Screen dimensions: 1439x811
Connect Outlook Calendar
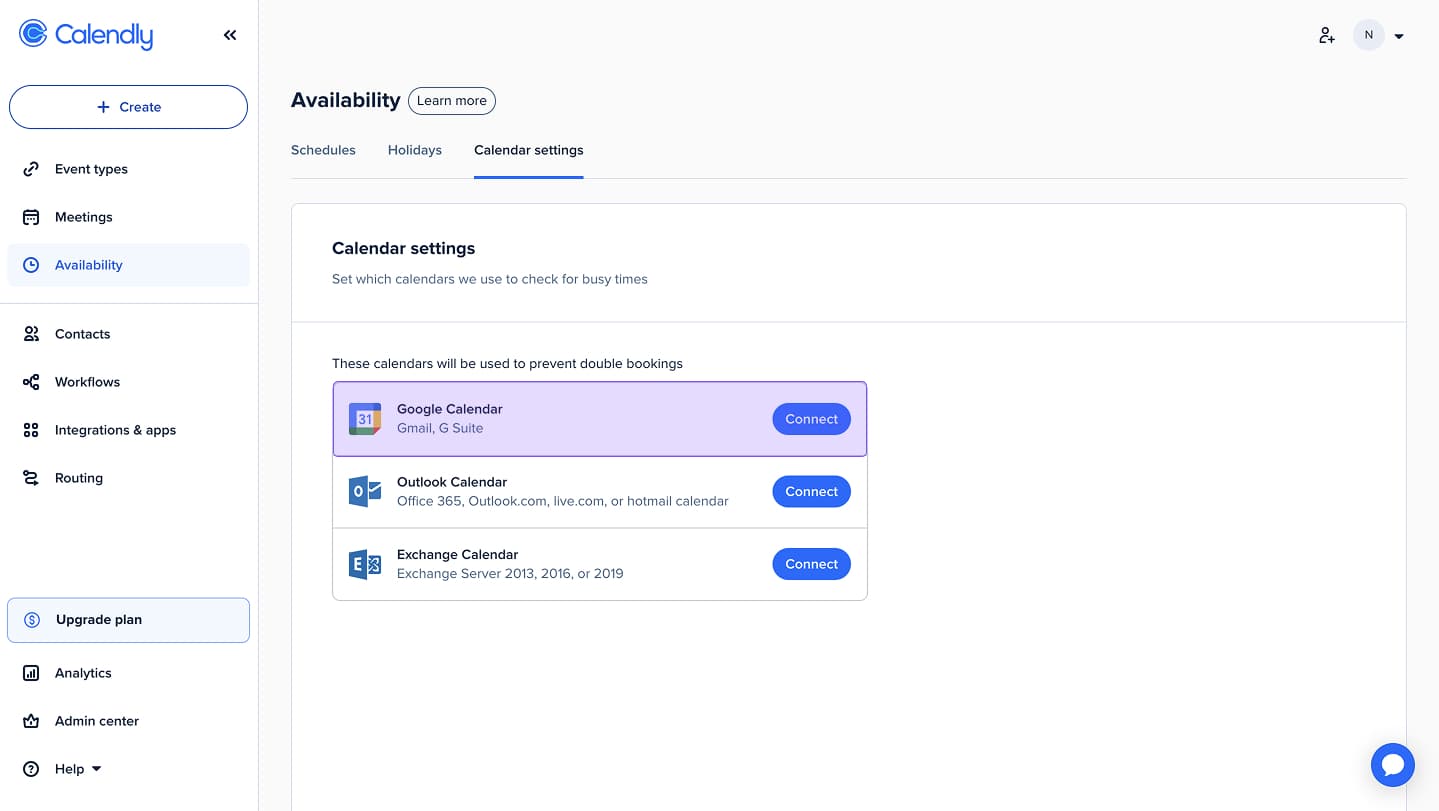(812, 491)
